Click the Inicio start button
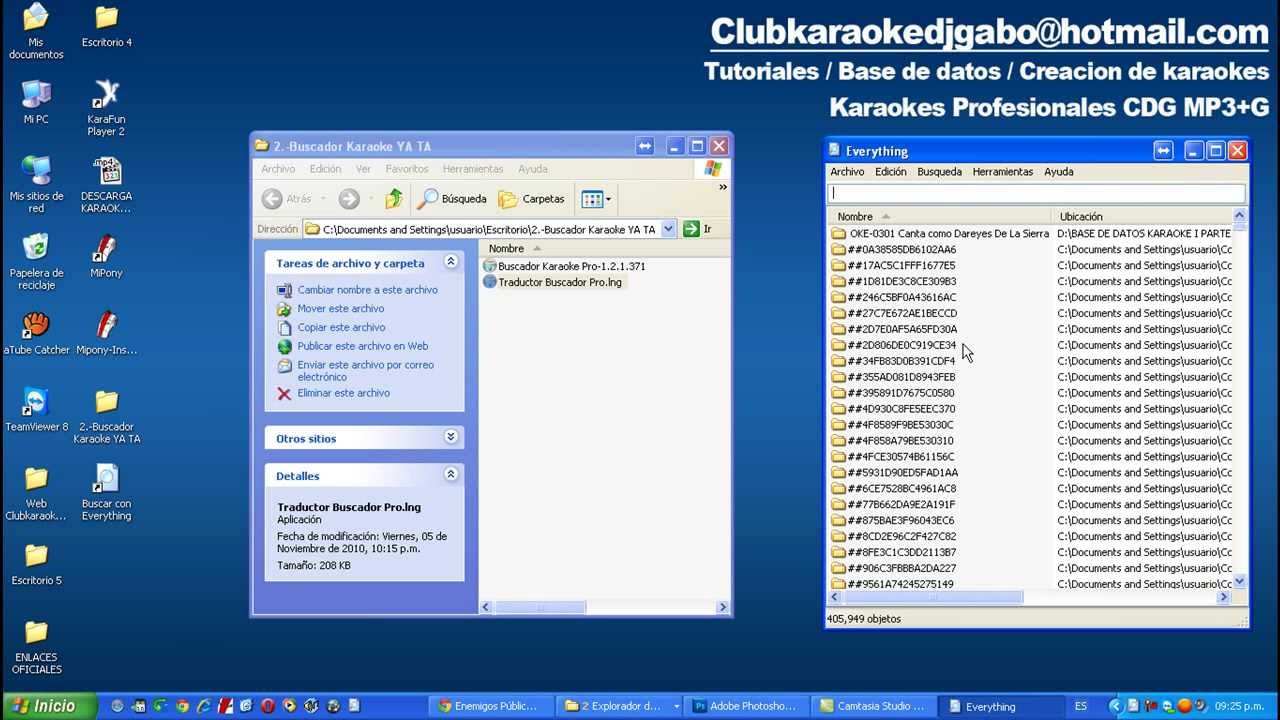This screenshot has height=720, width=1280. pyautogui.click(x=47, y=706)
